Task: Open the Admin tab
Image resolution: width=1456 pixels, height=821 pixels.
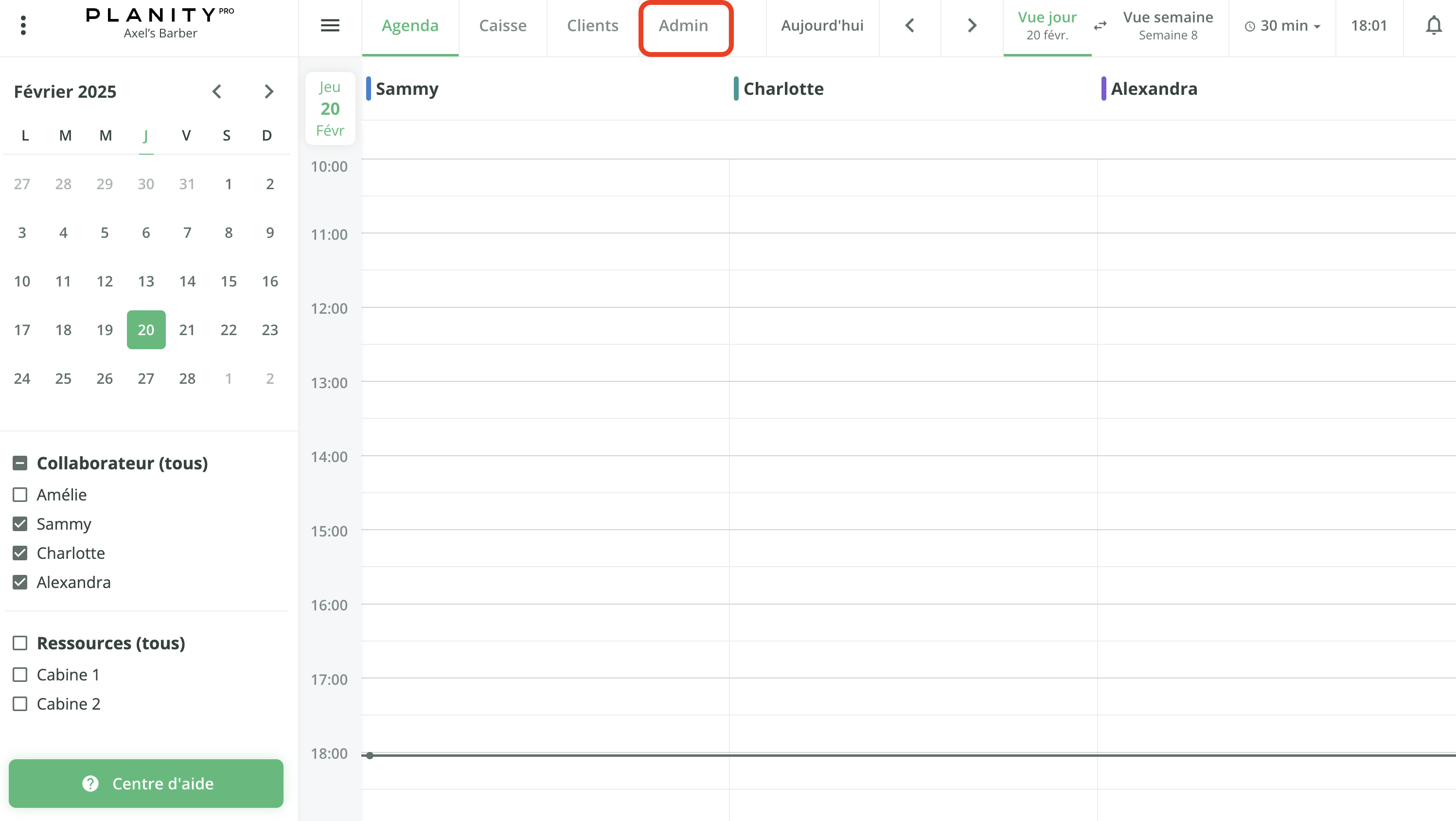Action: 683,26
